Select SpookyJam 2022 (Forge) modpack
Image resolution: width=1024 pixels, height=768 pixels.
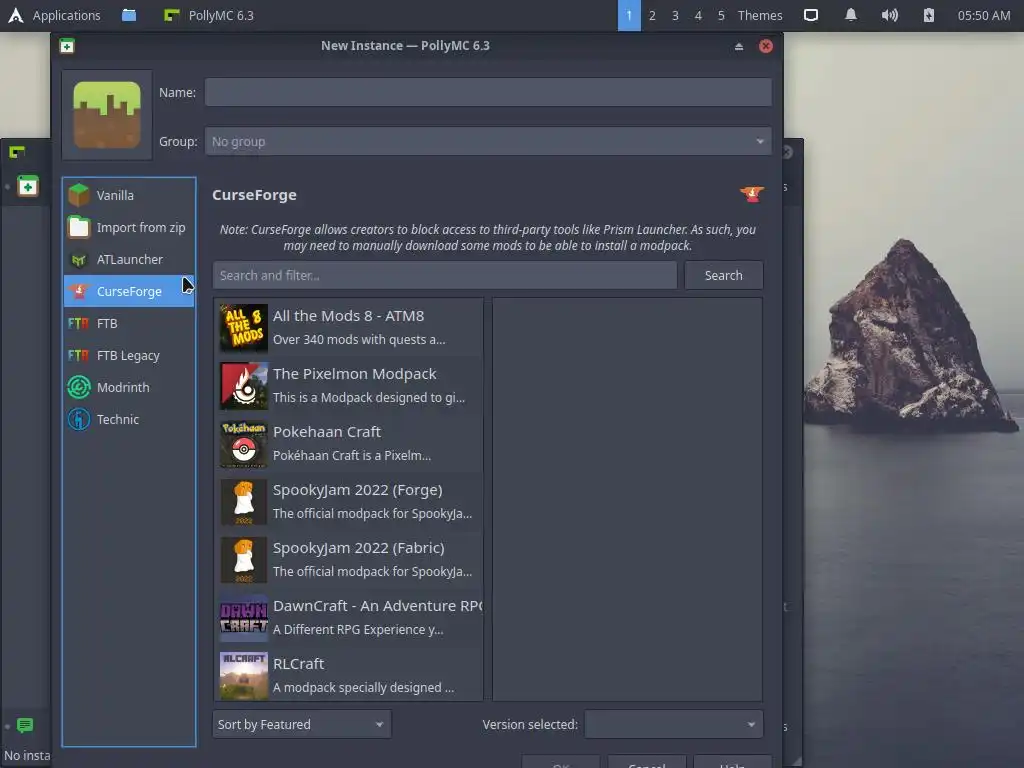pyautogui.click(x=350, y=502)
